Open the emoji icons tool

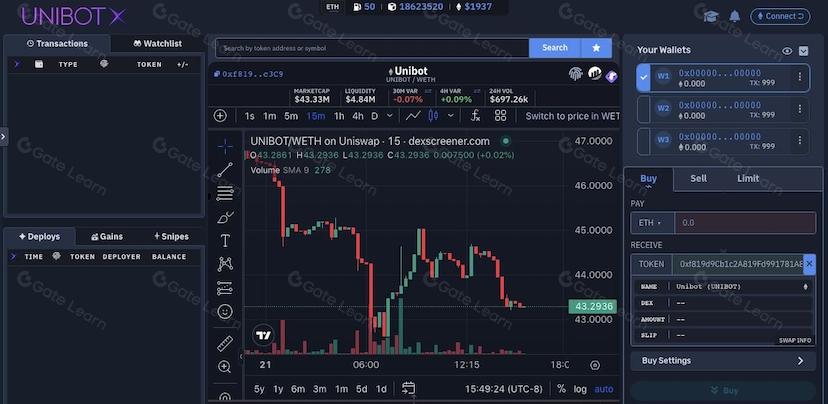pos(225,312)
